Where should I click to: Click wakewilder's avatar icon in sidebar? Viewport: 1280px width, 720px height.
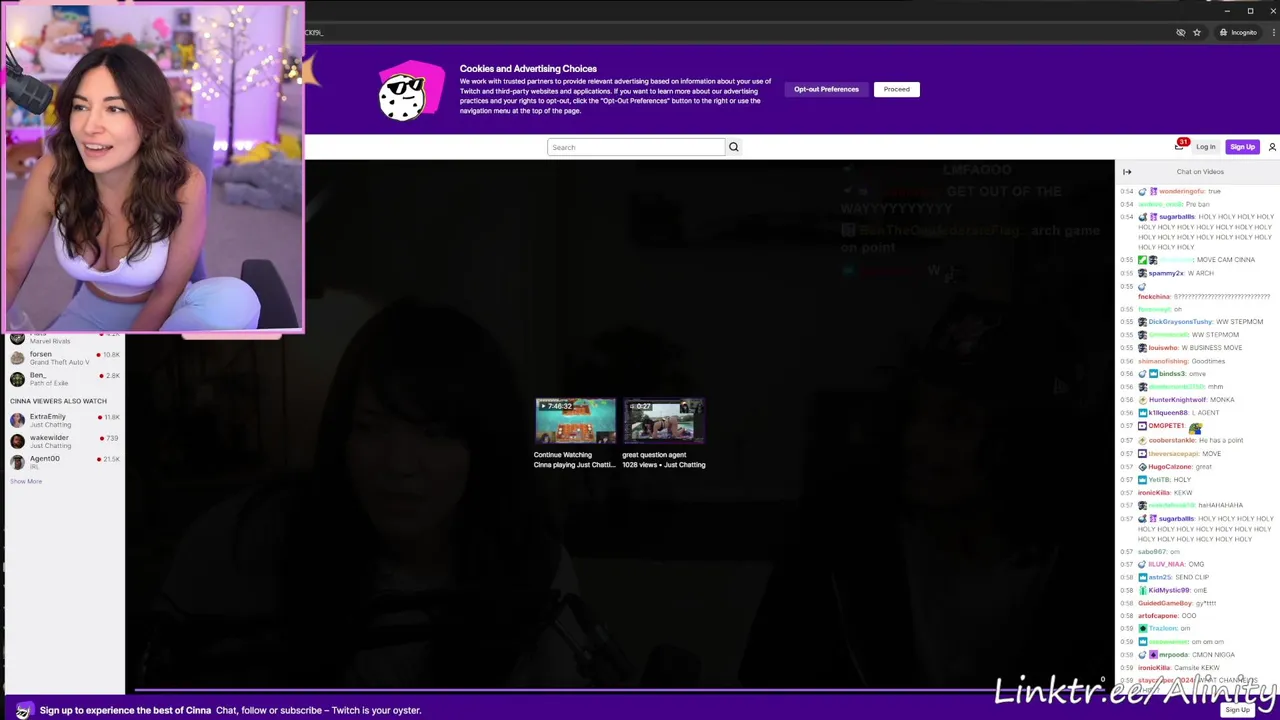(17, 441)
